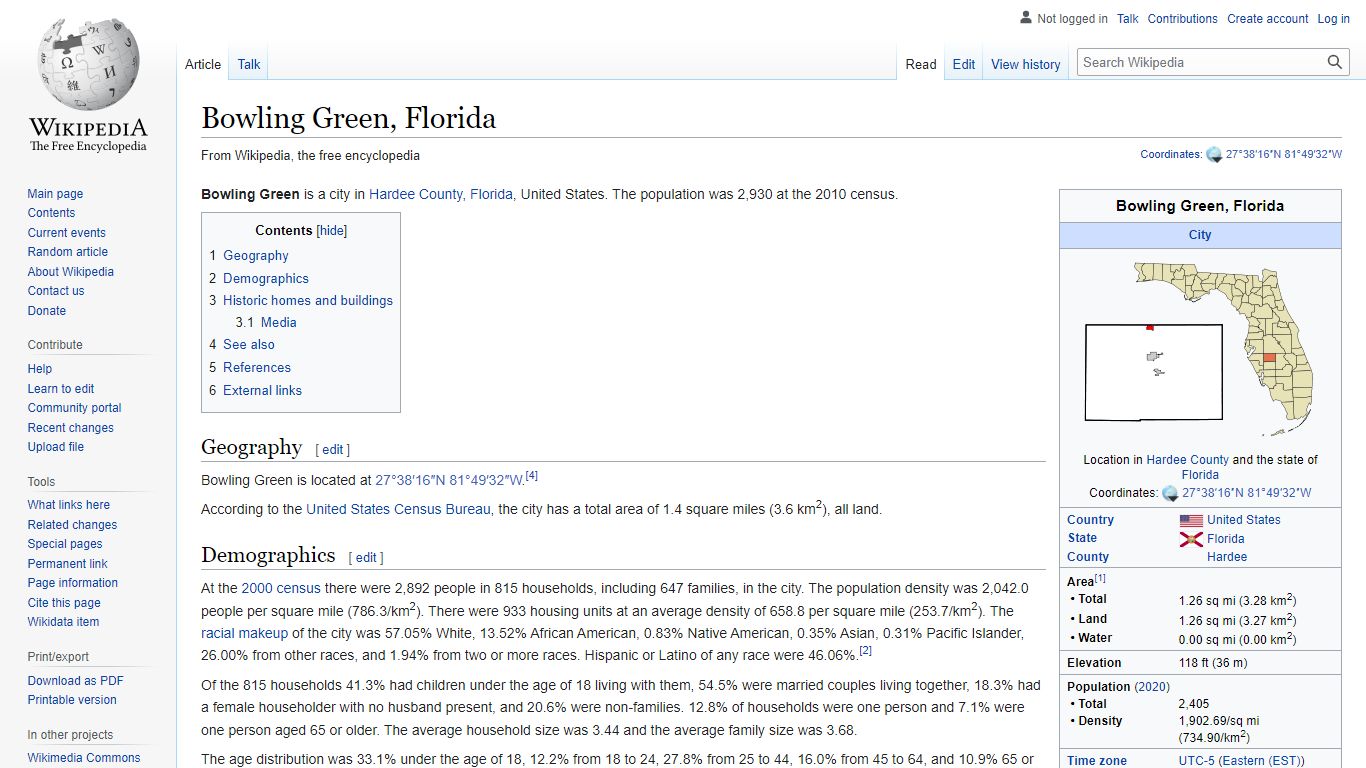Open the Population 2020 link

coord(1152,687)
